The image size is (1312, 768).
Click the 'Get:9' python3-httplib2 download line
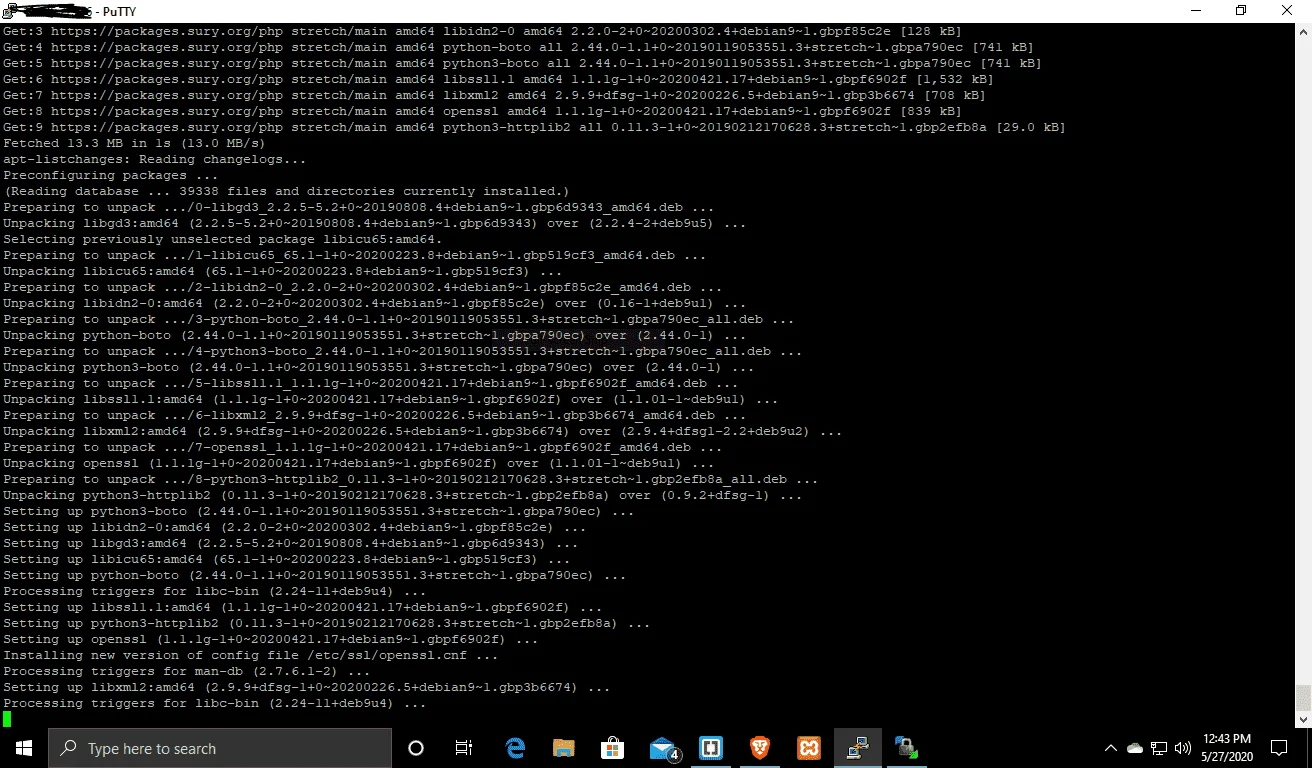tap(535, 127)
